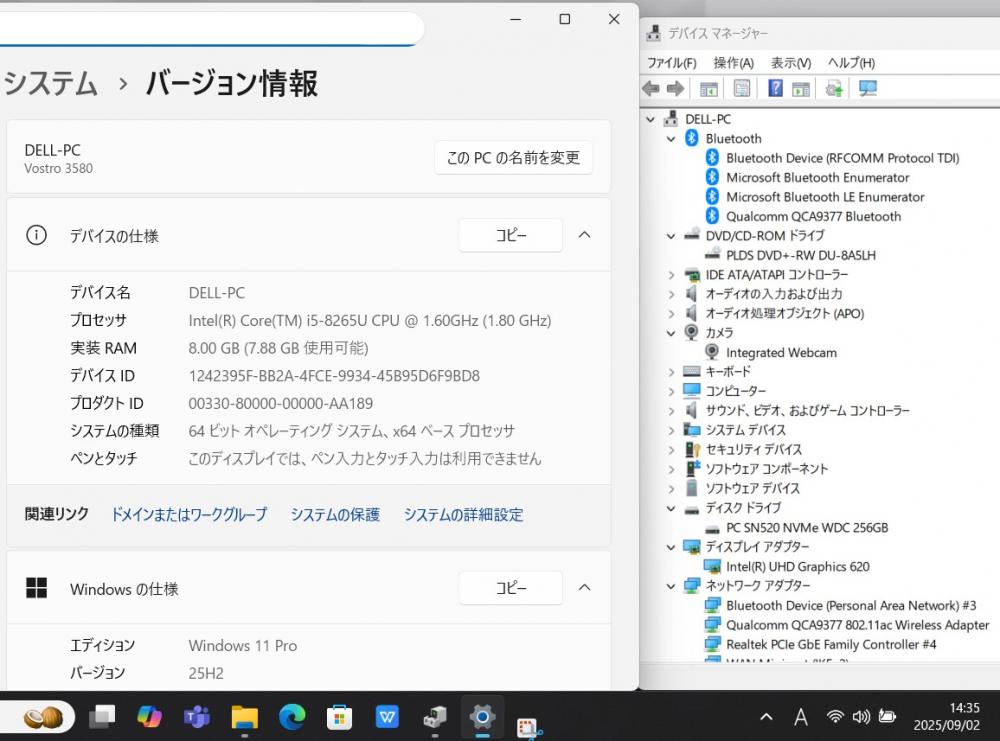Click the Update driver toolbar icon
This screenshot has width=1000, height=741.
click(834, 89)
